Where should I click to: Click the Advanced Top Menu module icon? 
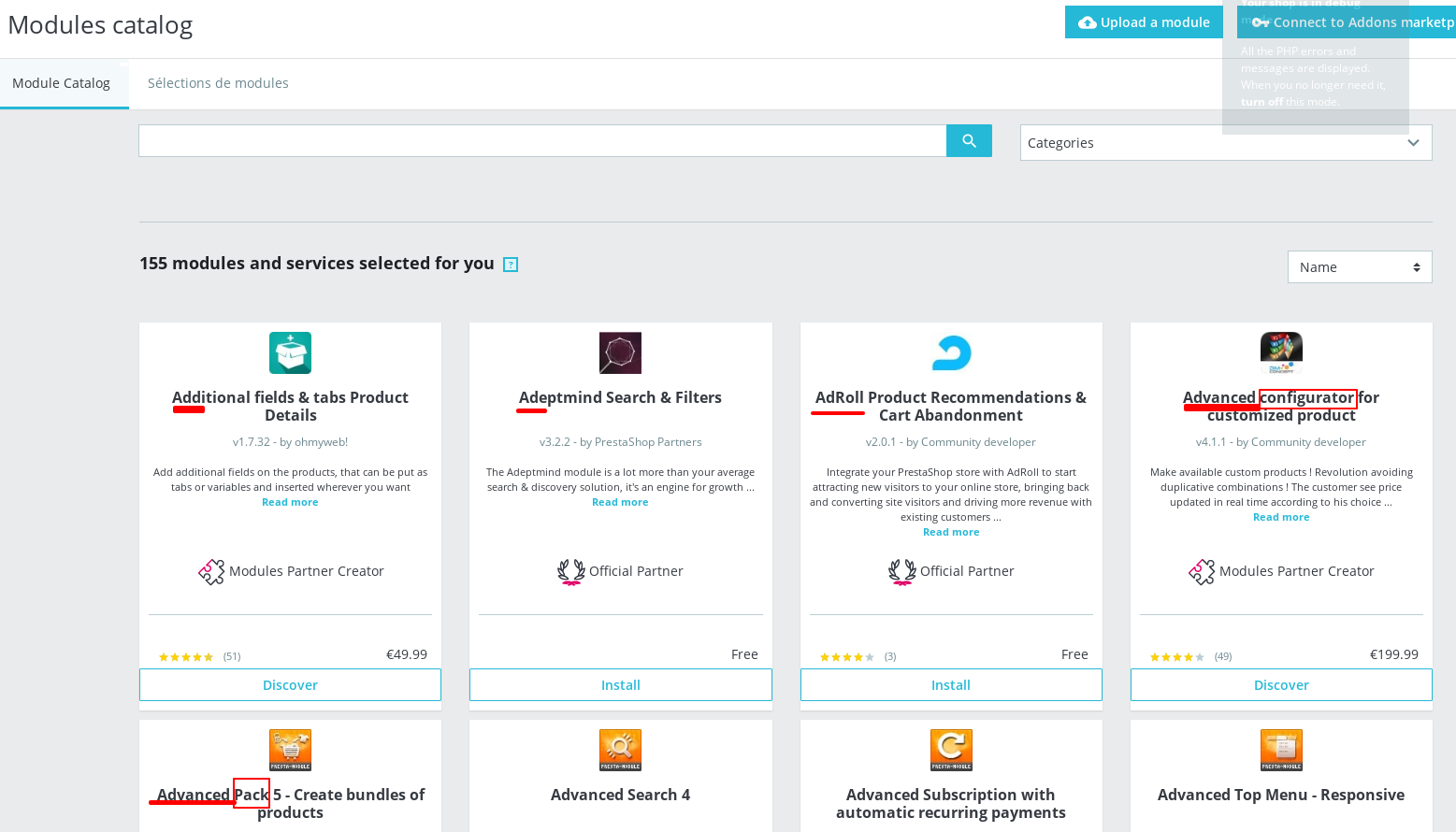point(1281,750)
